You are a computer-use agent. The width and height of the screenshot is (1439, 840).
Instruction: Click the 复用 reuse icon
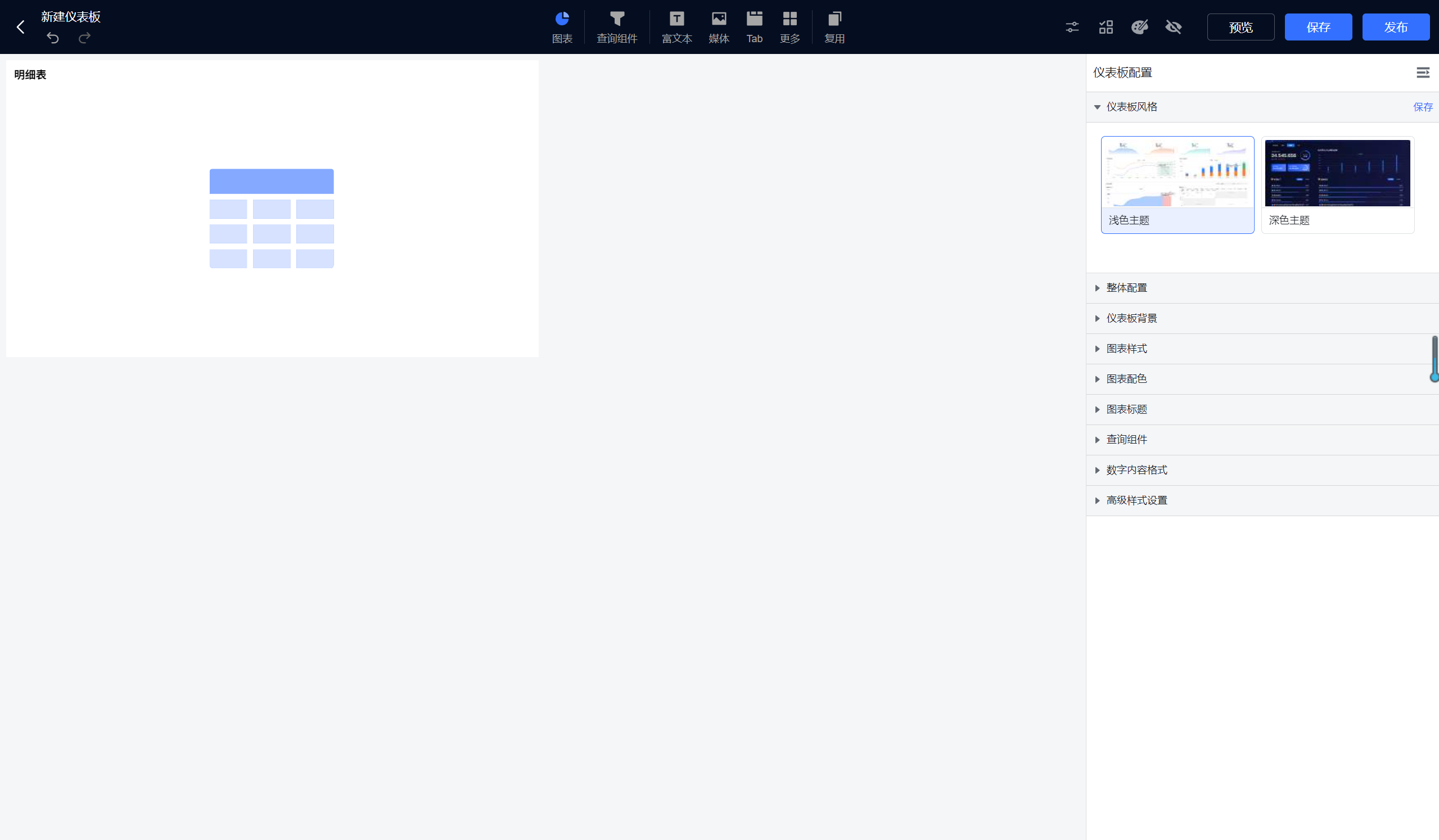pos(834,26)
